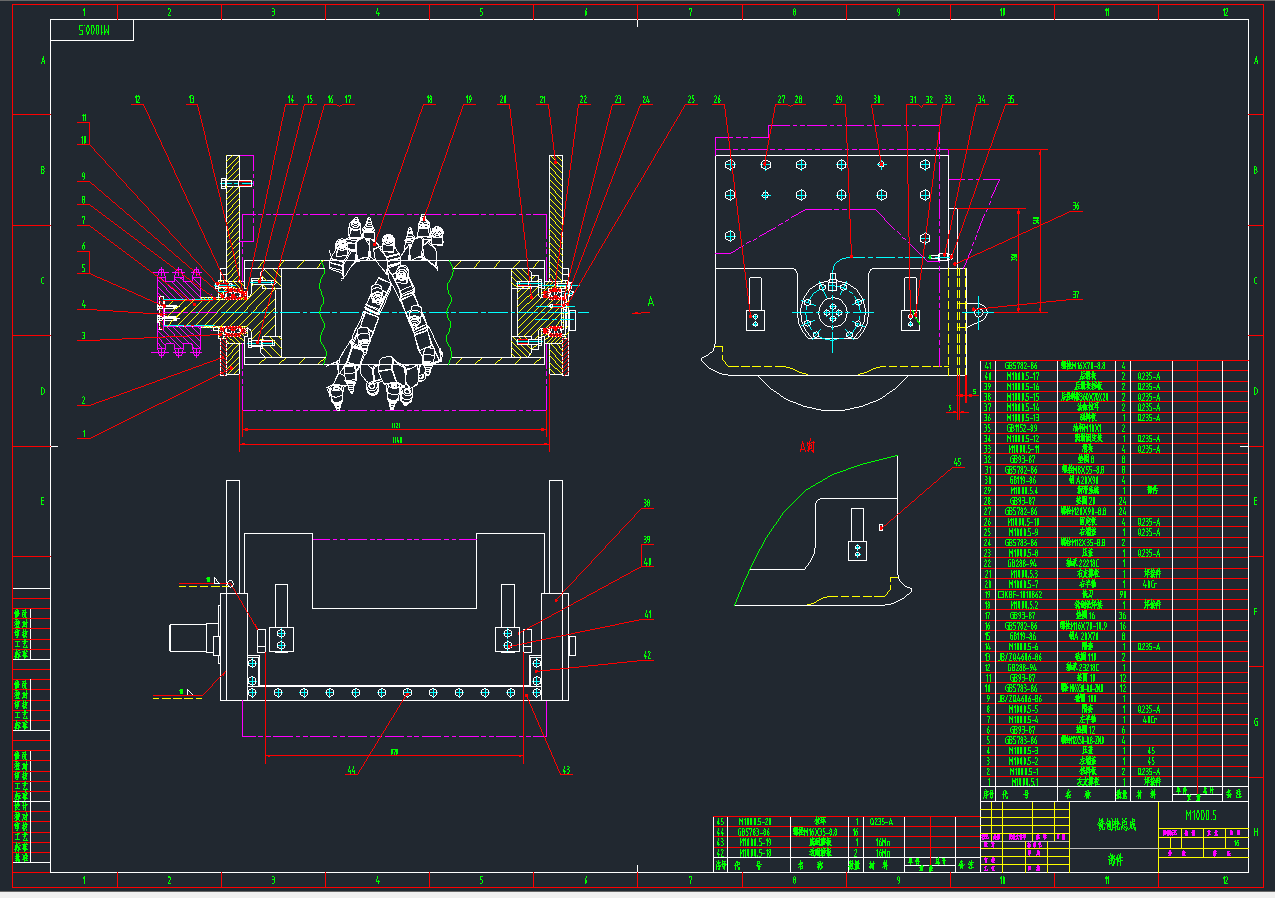The image size is (1275, 898).
Task: Pick callout balloon number 22
Action: [x=582, y=99]
